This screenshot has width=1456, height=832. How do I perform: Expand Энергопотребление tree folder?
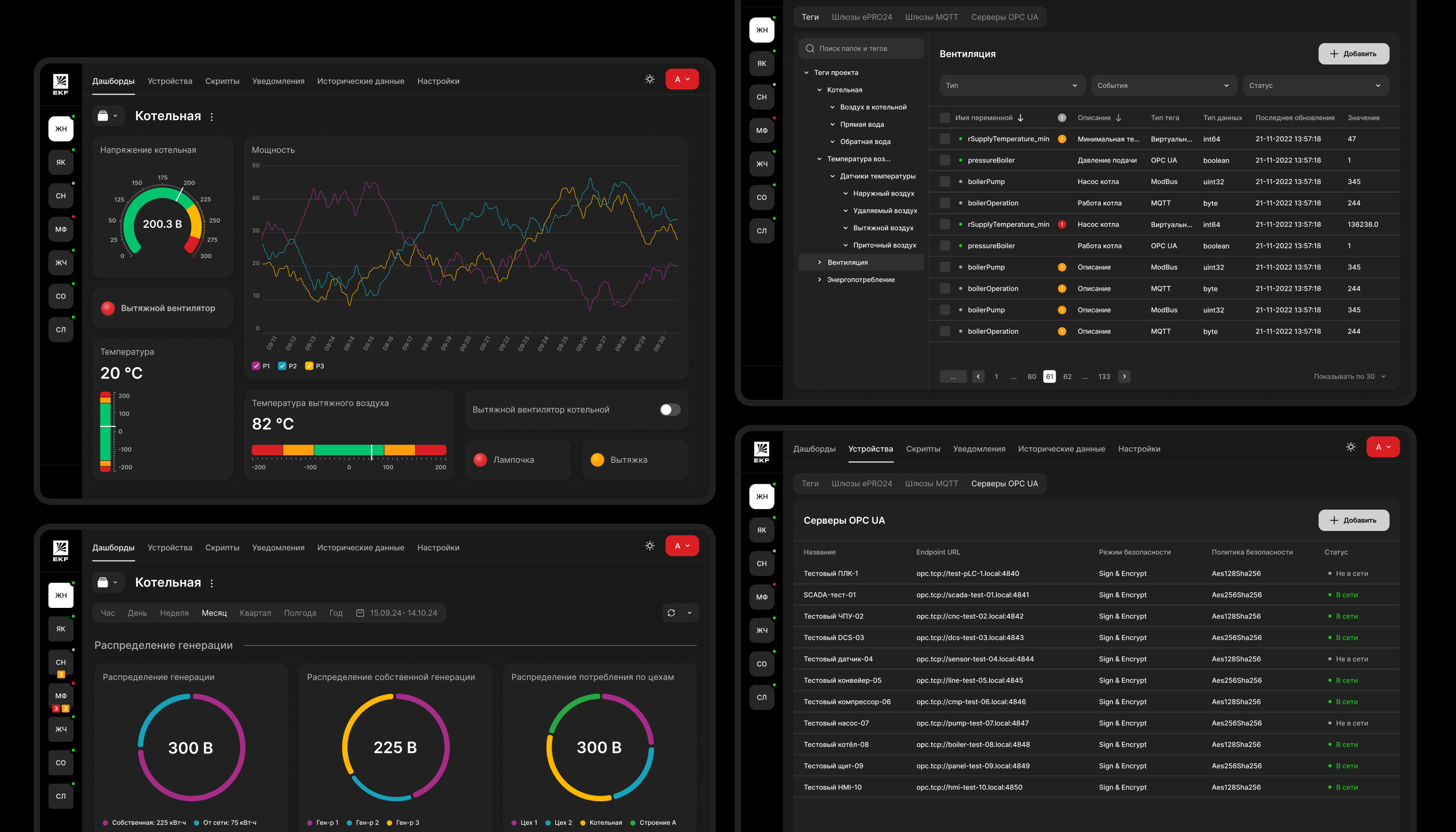[x=820, y=279]
